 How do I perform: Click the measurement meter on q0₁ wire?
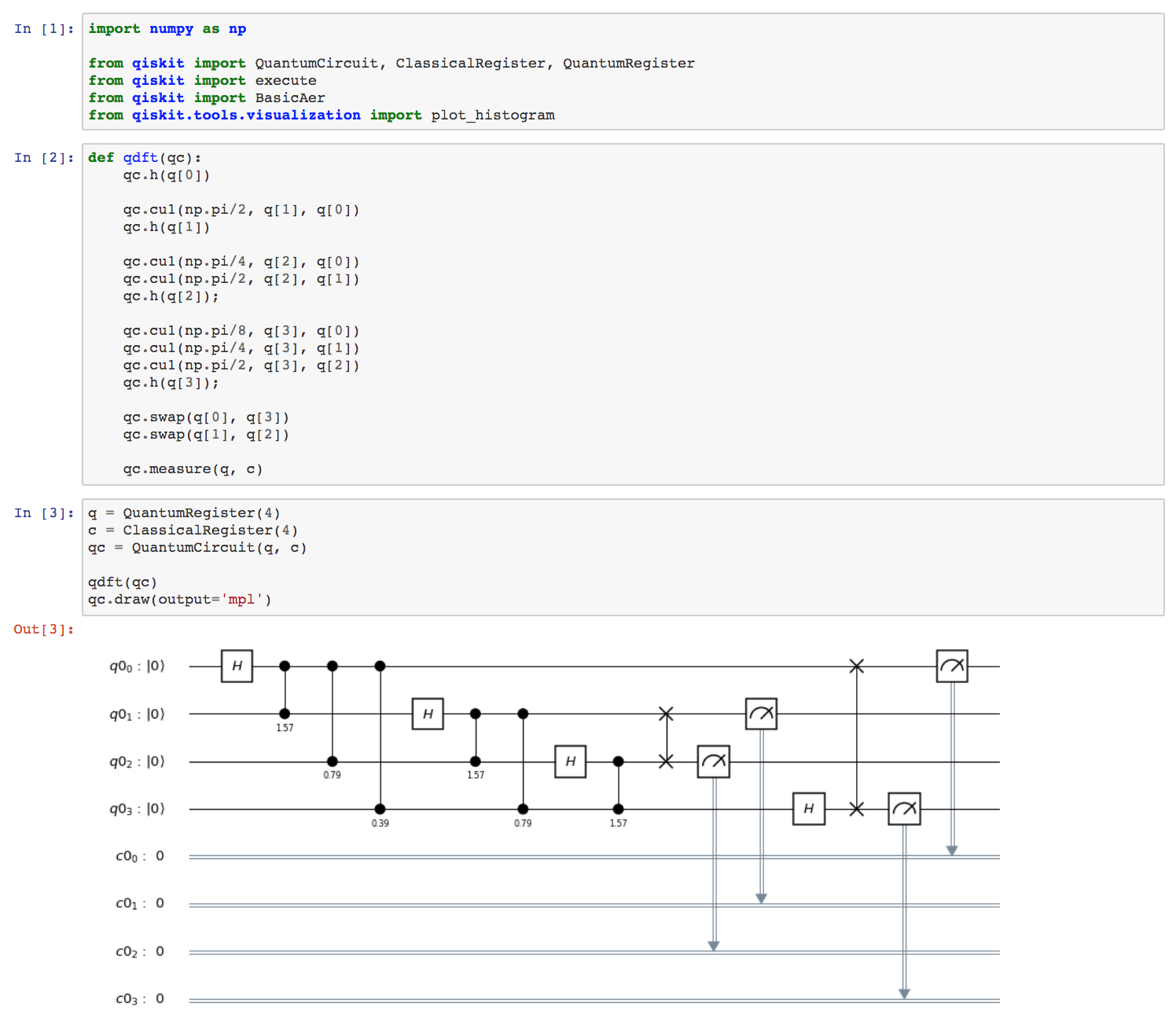(x=761, y=714)
